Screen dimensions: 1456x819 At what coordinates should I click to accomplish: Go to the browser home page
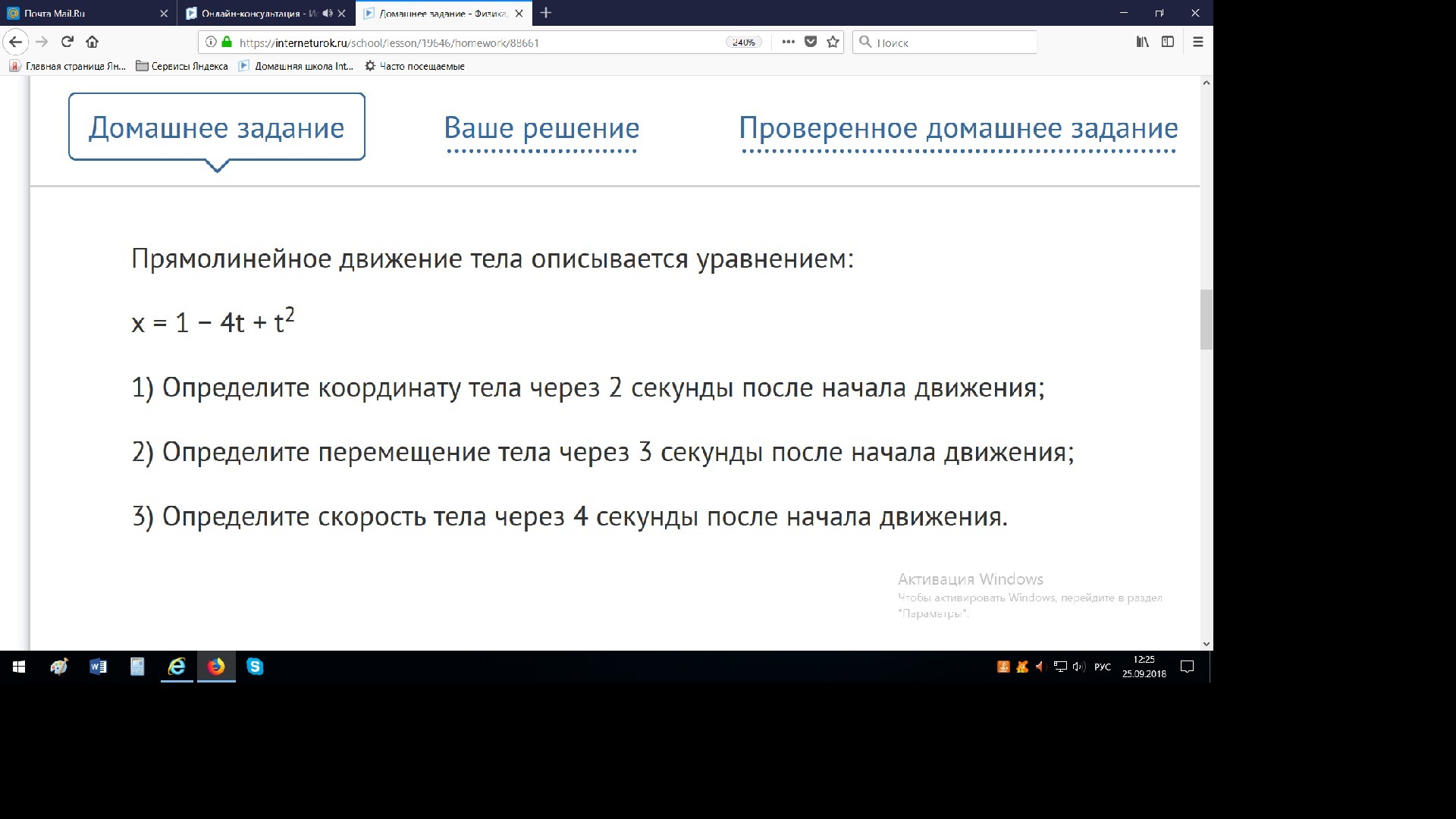[x=92, y=42]
